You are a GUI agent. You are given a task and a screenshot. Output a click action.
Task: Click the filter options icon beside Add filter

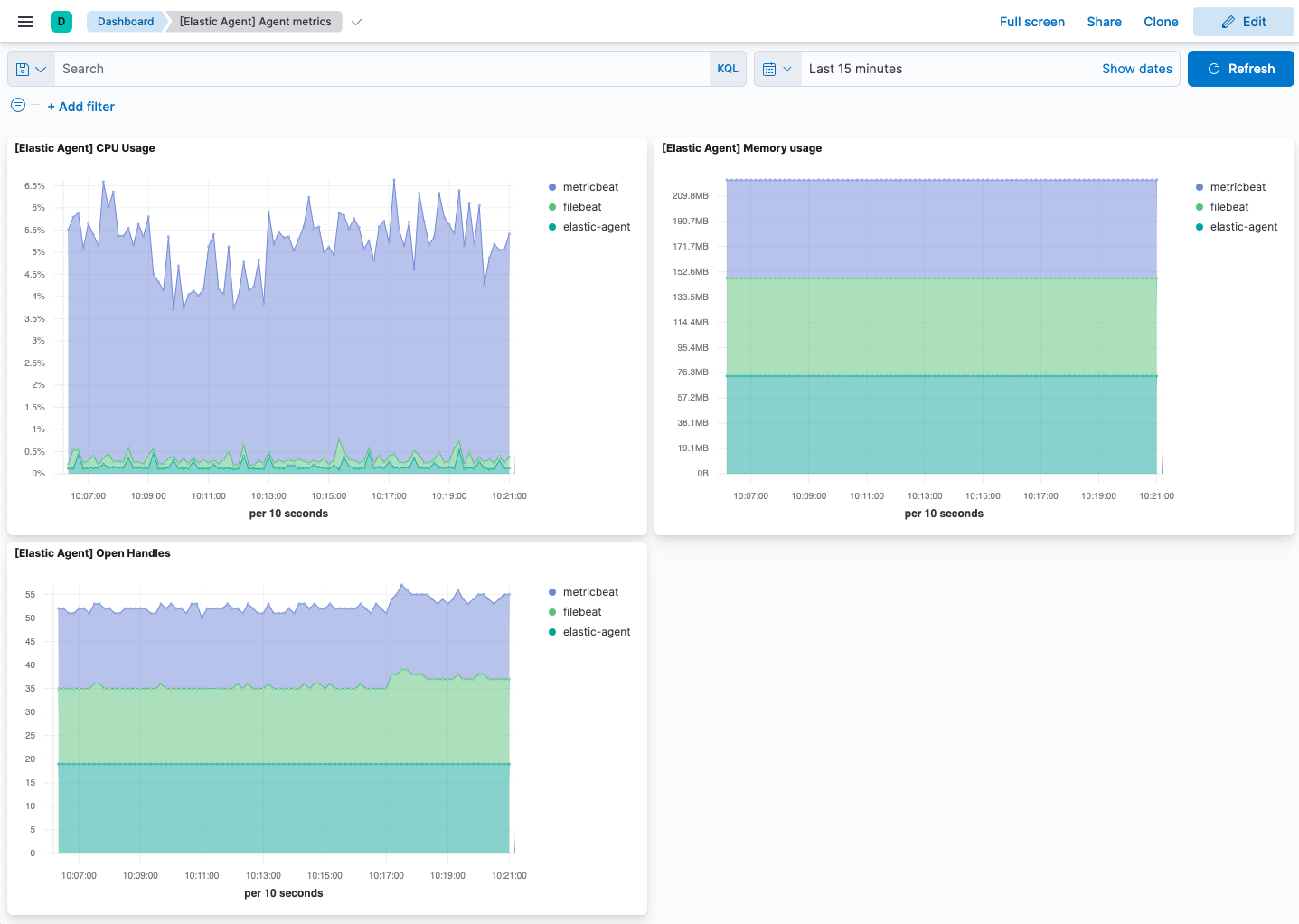pos(17,105)
